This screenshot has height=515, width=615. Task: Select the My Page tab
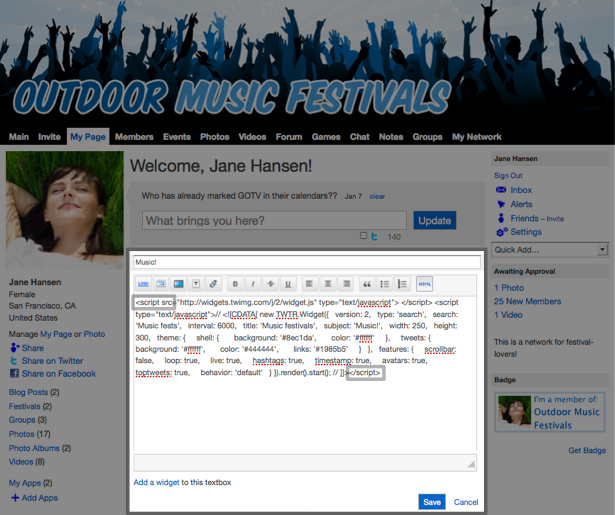coord(88,136)
